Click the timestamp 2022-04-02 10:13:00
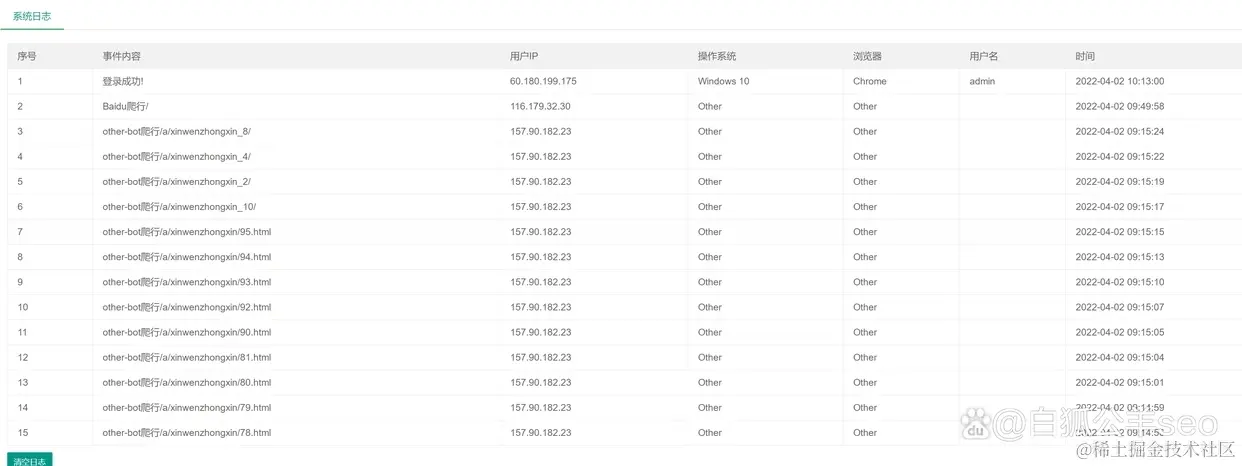This screenshot has height=466, width=1242. [x=1119, y=81]
